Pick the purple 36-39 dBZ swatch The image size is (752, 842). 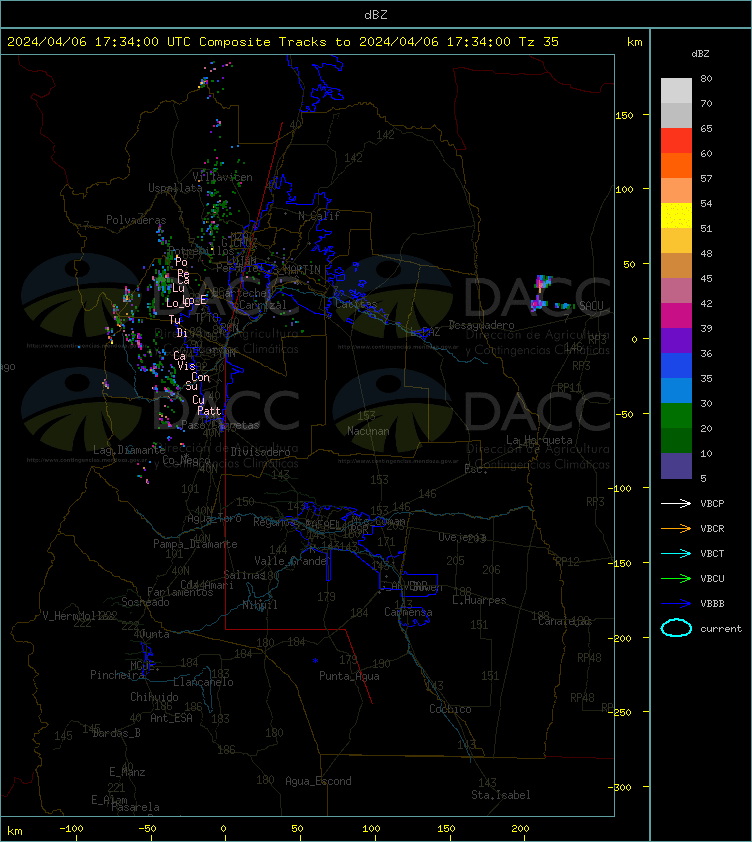676,340
